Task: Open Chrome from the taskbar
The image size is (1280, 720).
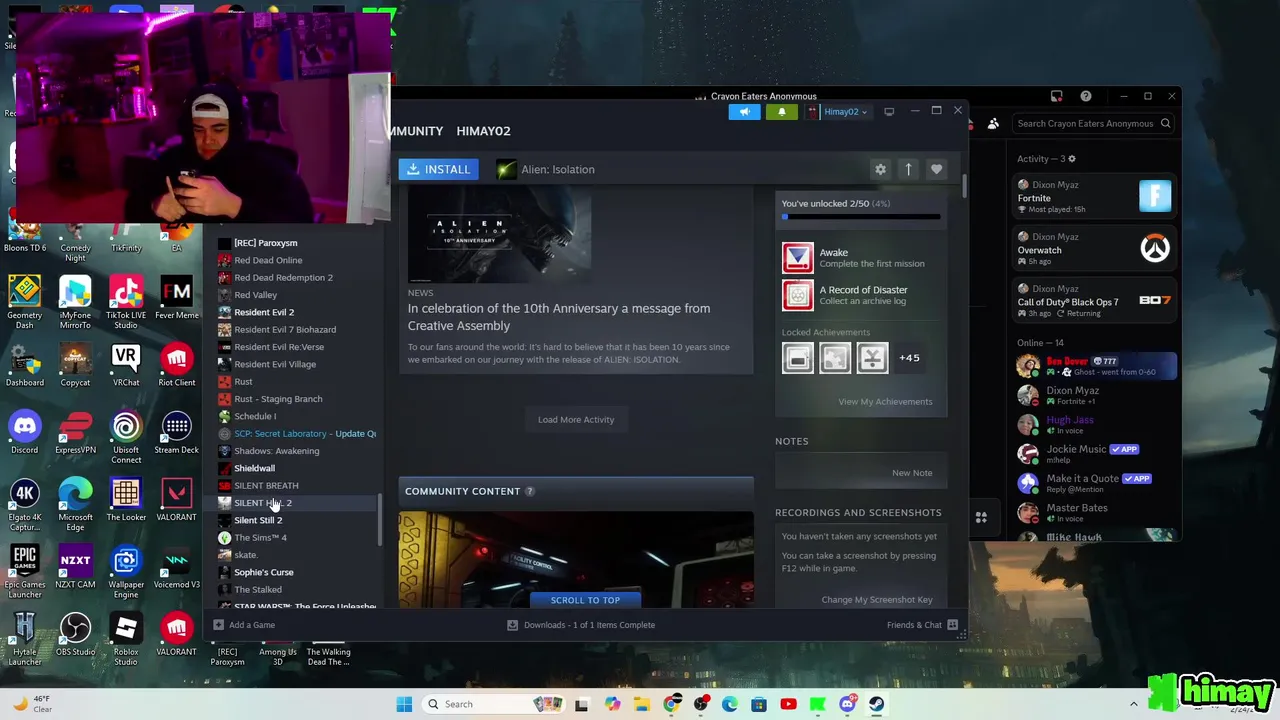Action: (x=672, y=704)
